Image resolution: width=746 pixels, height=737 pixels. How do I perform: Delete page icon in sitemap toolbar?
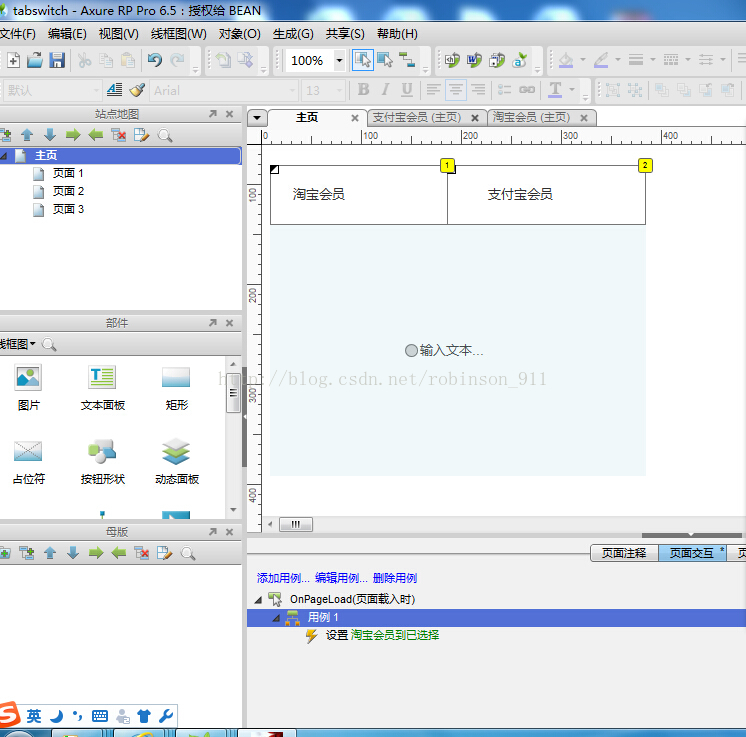(x=118, y=135)
